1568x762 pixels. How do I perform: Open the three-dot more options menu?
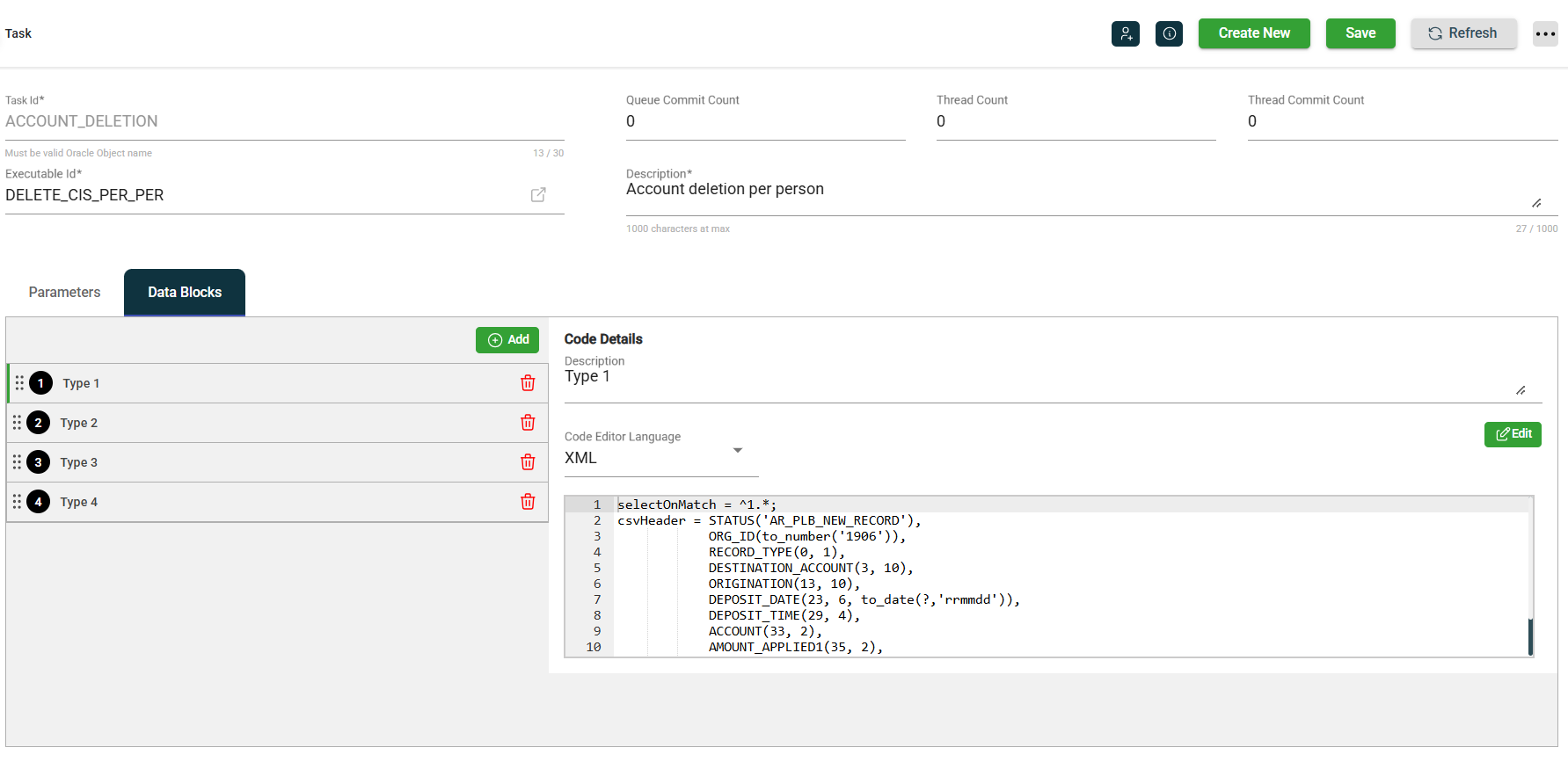pos(1544,33)
